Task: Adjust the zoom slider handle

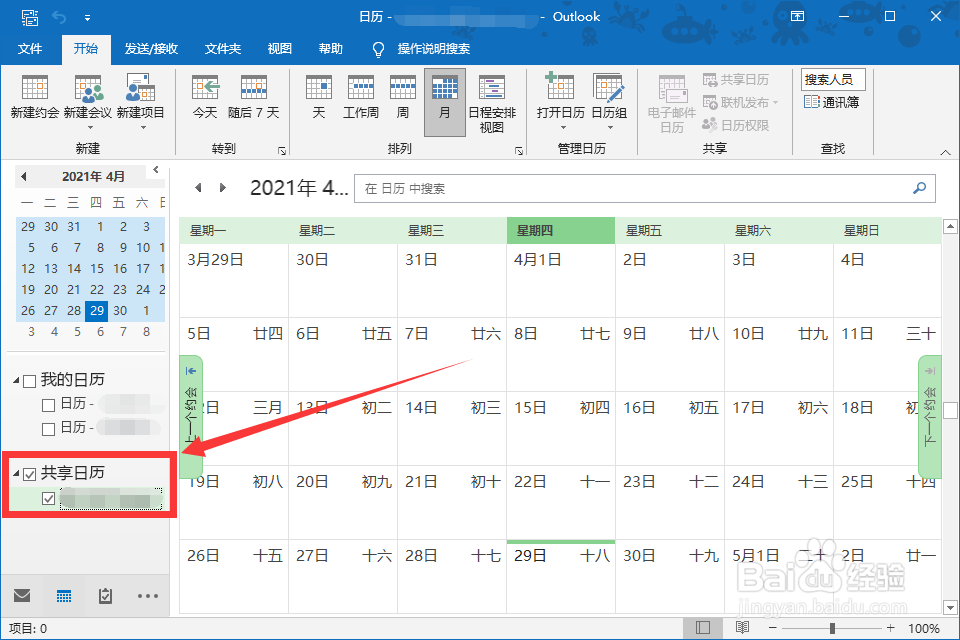Action: pyautogui.click(x=832, y=628)
